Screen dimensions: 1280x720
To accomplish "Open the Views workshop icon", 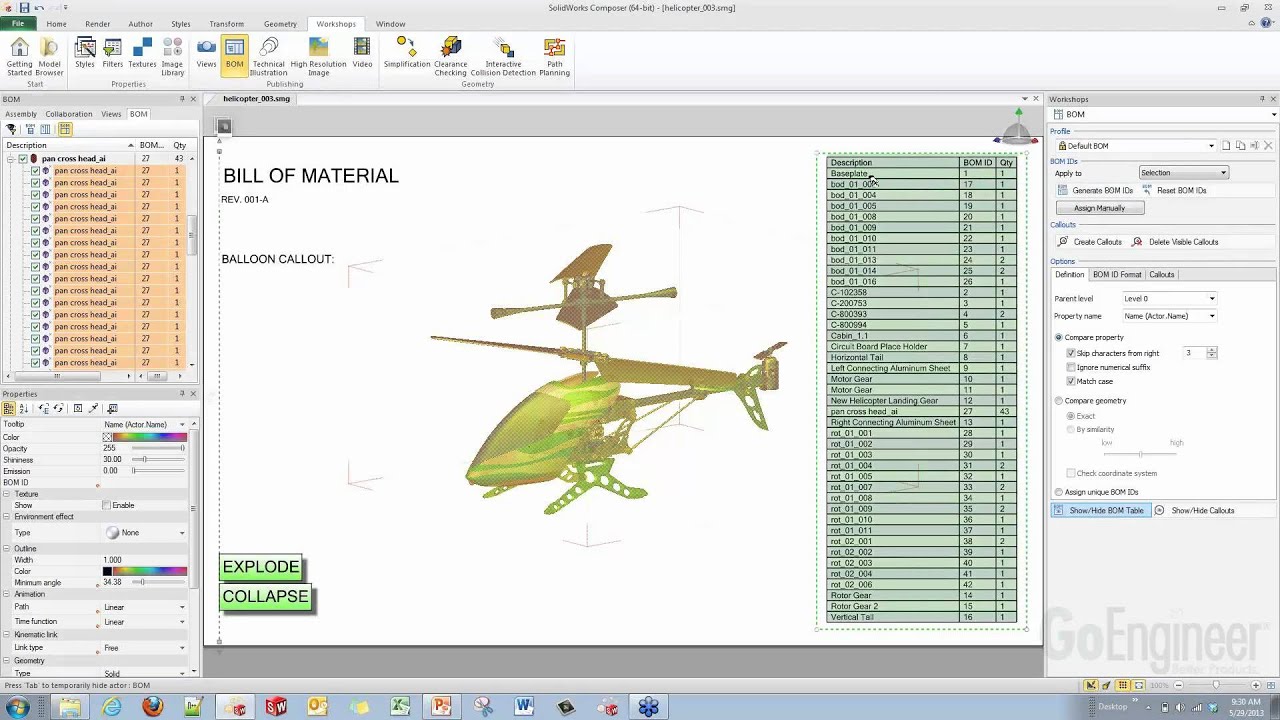I will [206, 54].
